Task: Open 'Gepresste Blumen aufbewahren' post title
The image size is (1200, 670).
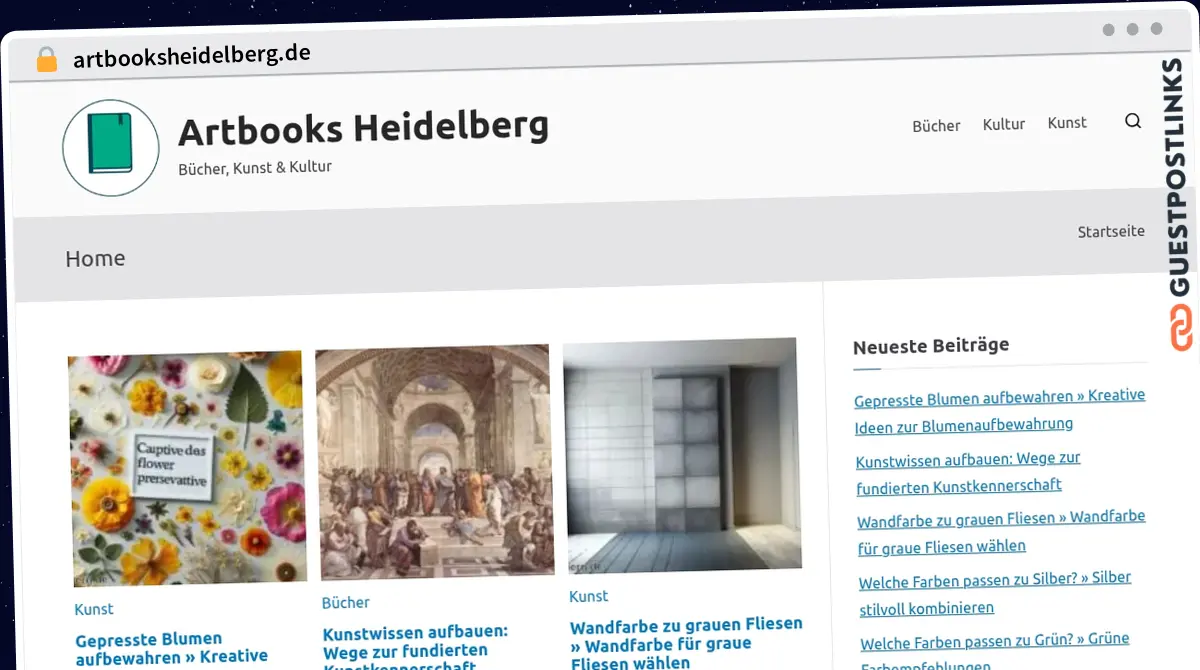Action: click(172, 648)
